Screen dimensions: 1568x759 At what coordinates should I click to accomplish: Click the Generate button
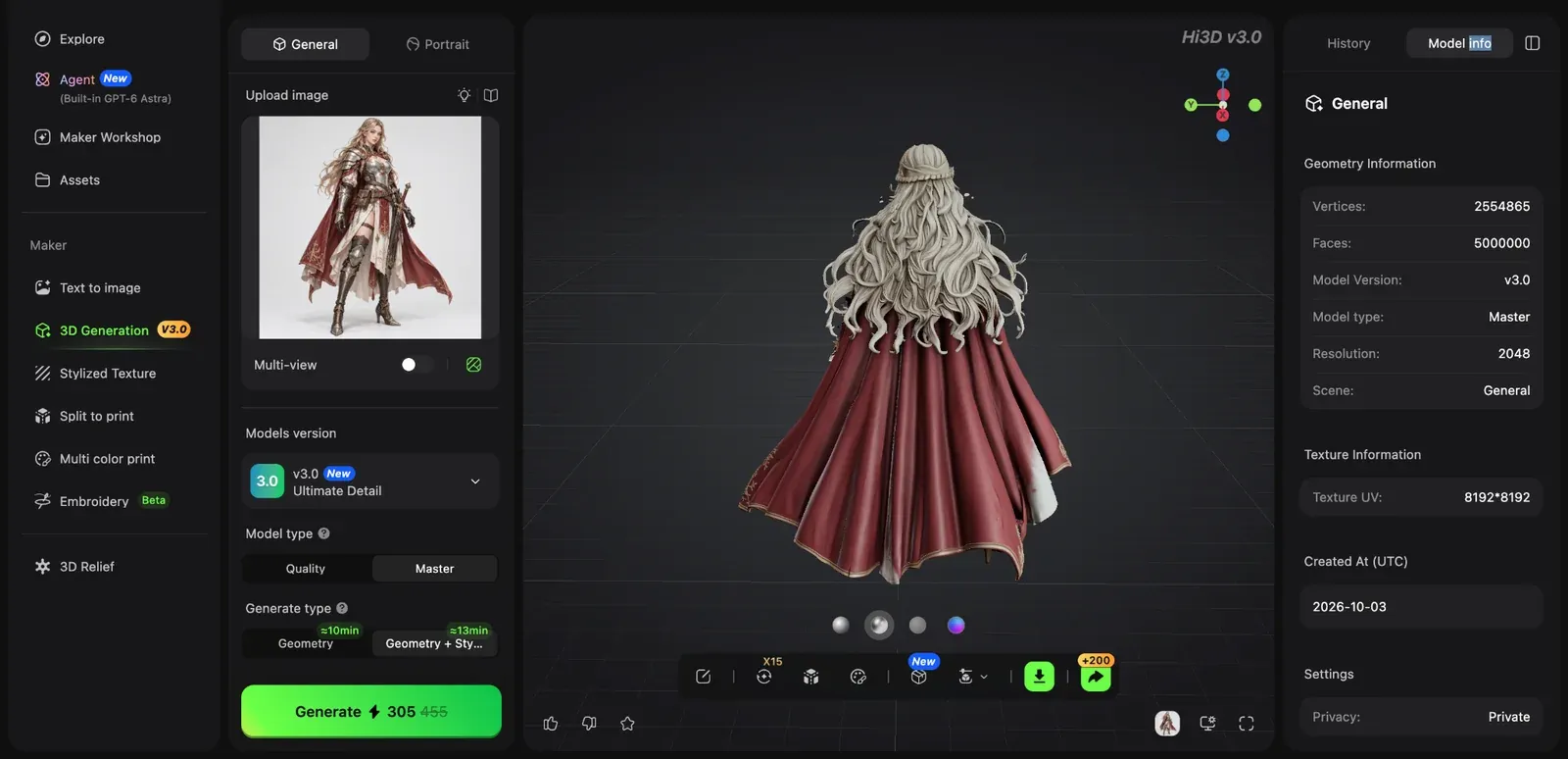371,712
